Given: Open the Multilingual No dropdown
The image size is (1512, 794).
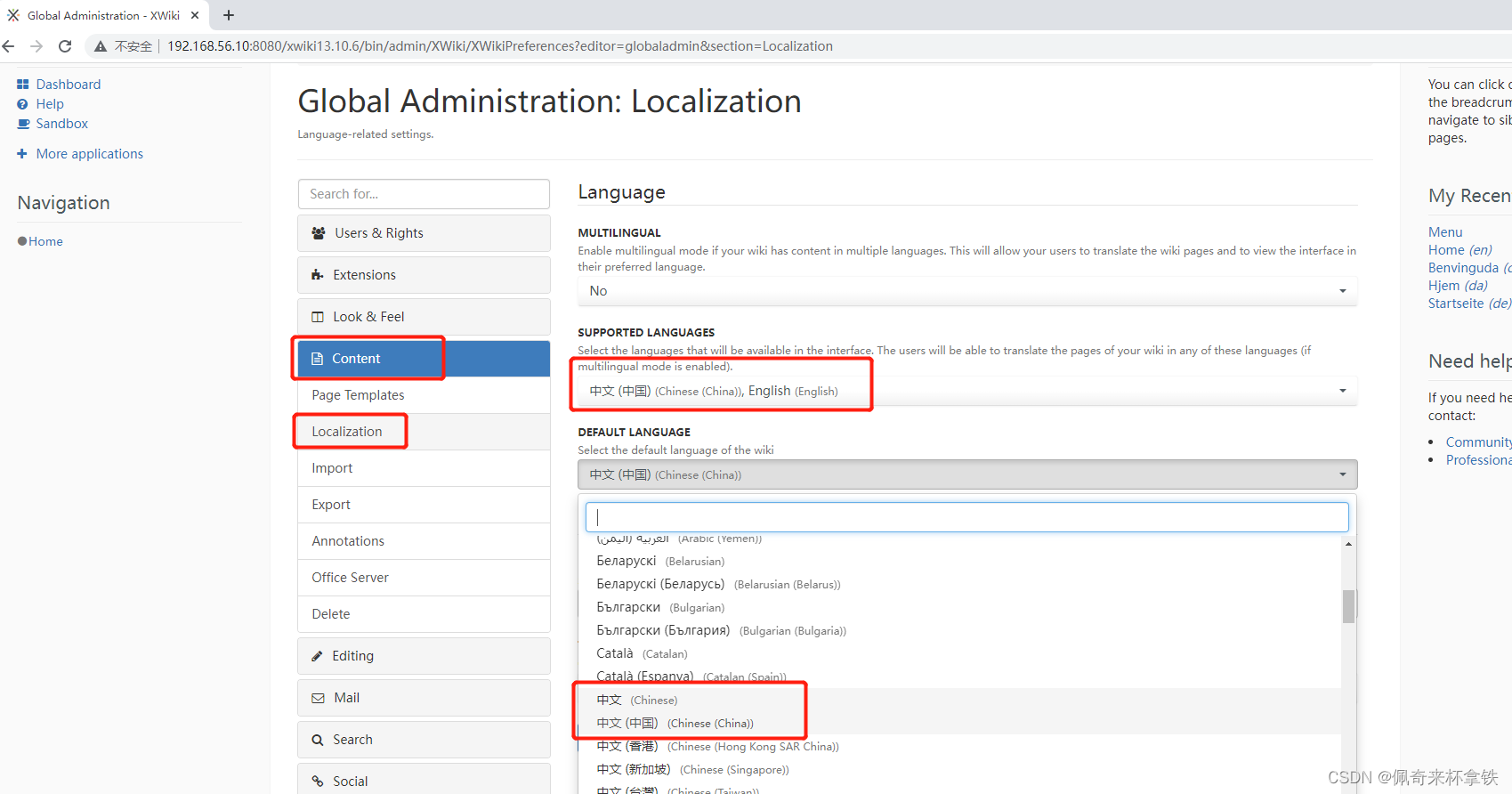Looking at the screenshot, I should point(967,291).
